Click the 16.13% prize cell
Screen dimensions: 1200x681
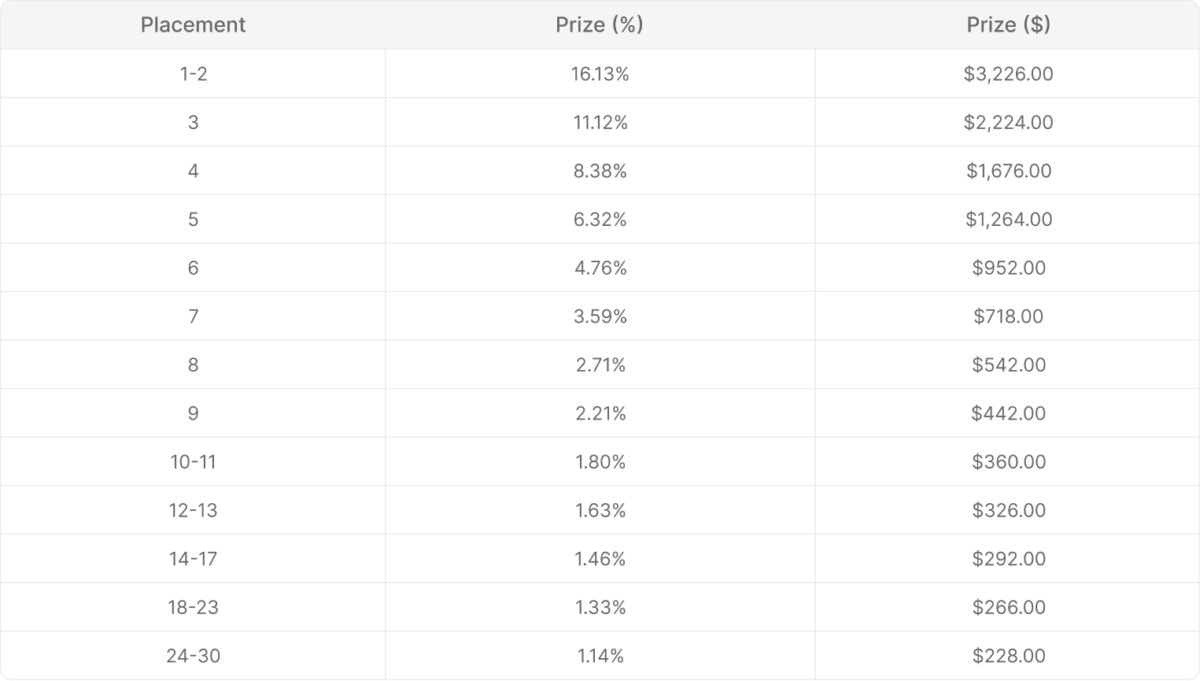tap(600, 74)
